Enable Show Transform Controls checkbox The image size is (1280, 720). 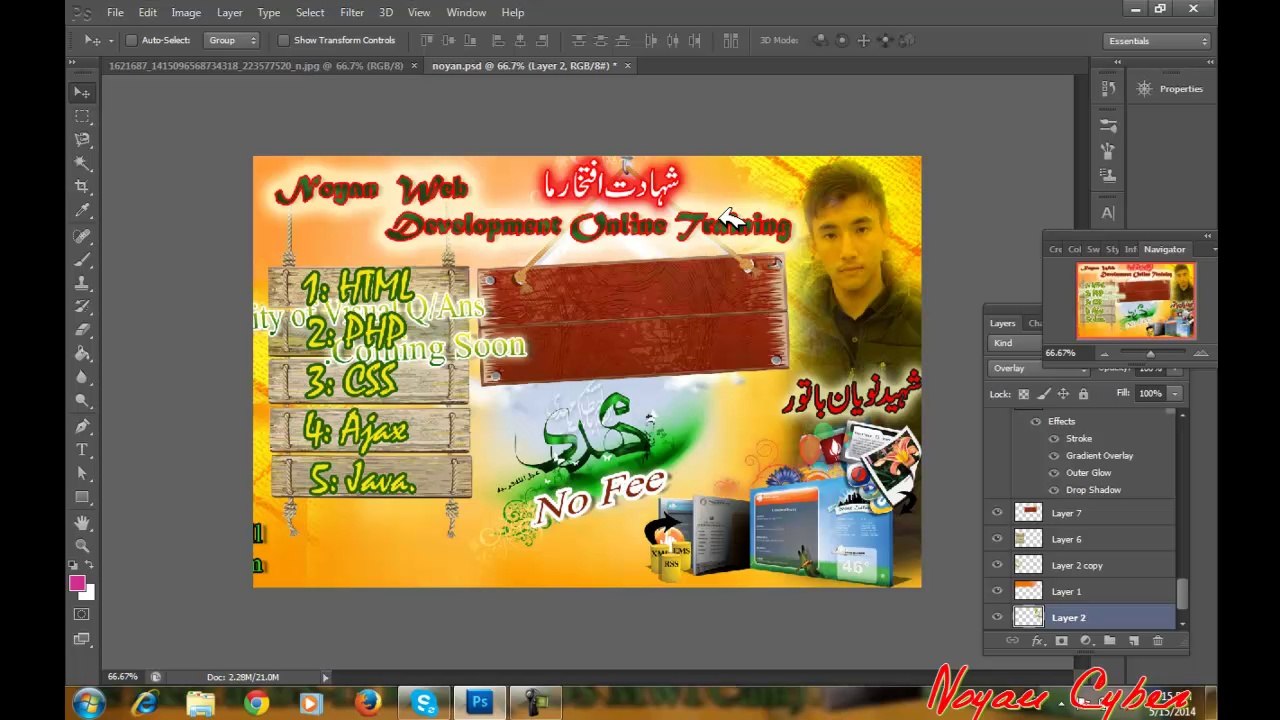[283, 40]
